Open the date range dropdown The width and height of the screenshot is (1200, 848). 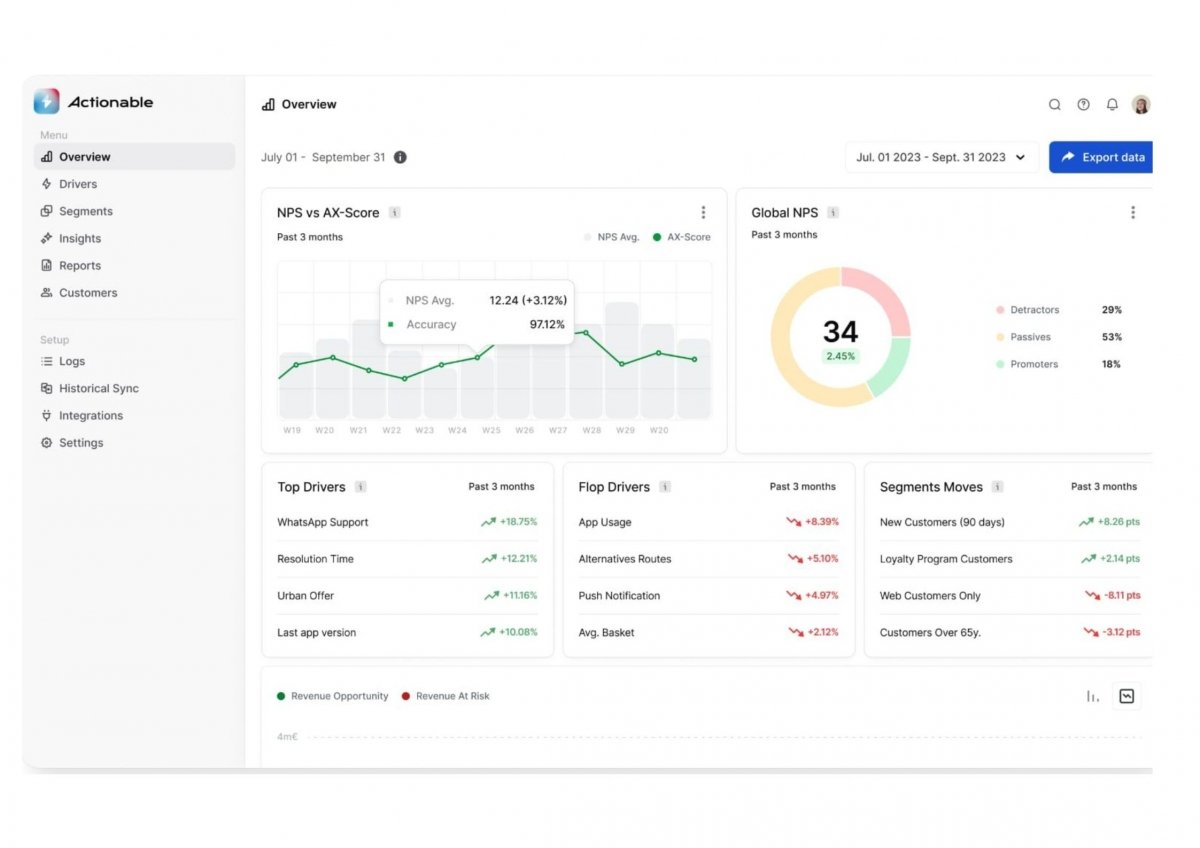940,157
